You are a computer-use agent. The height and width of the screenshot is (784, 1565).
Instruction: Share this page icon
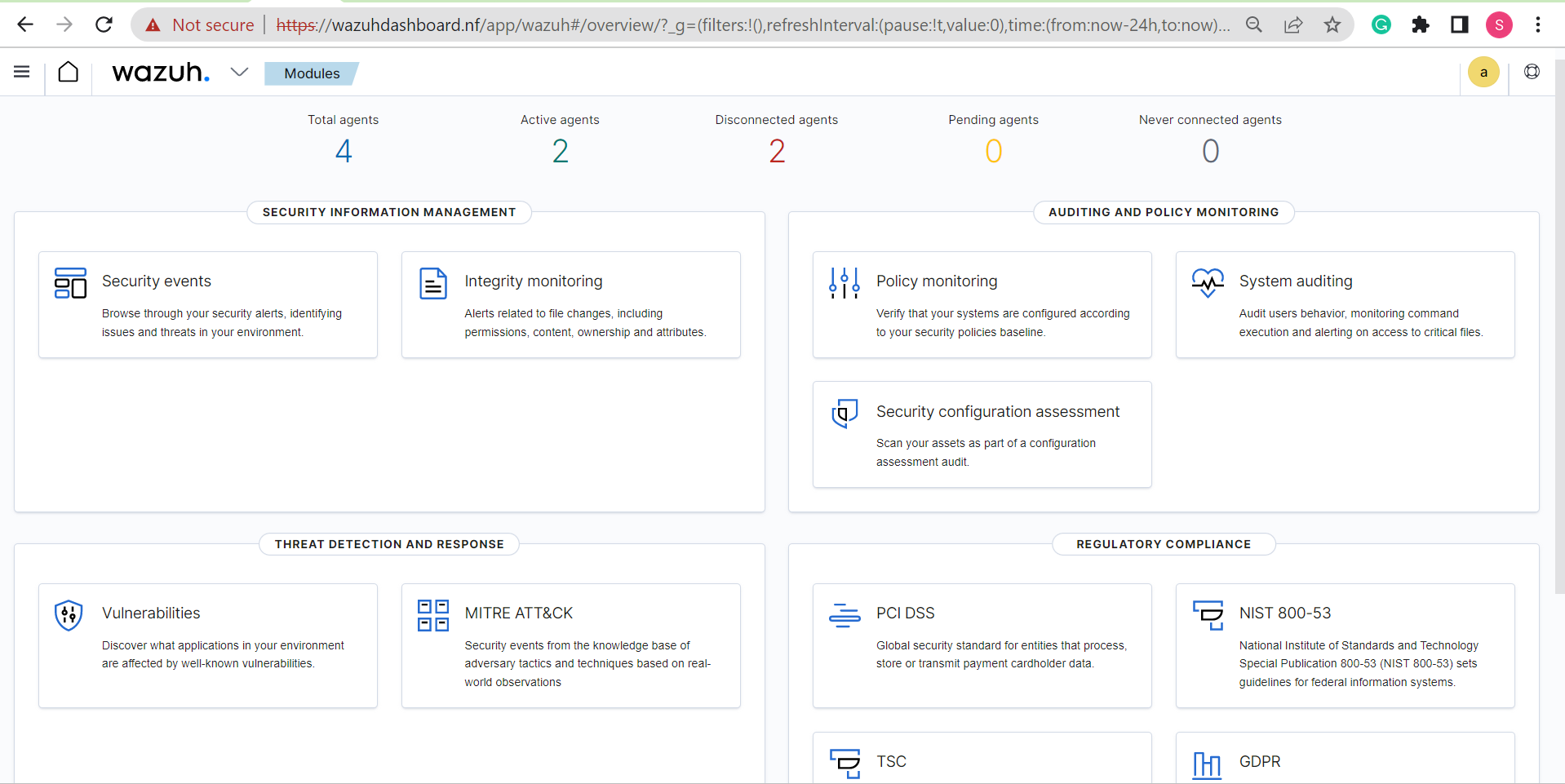pos(1293,25)
